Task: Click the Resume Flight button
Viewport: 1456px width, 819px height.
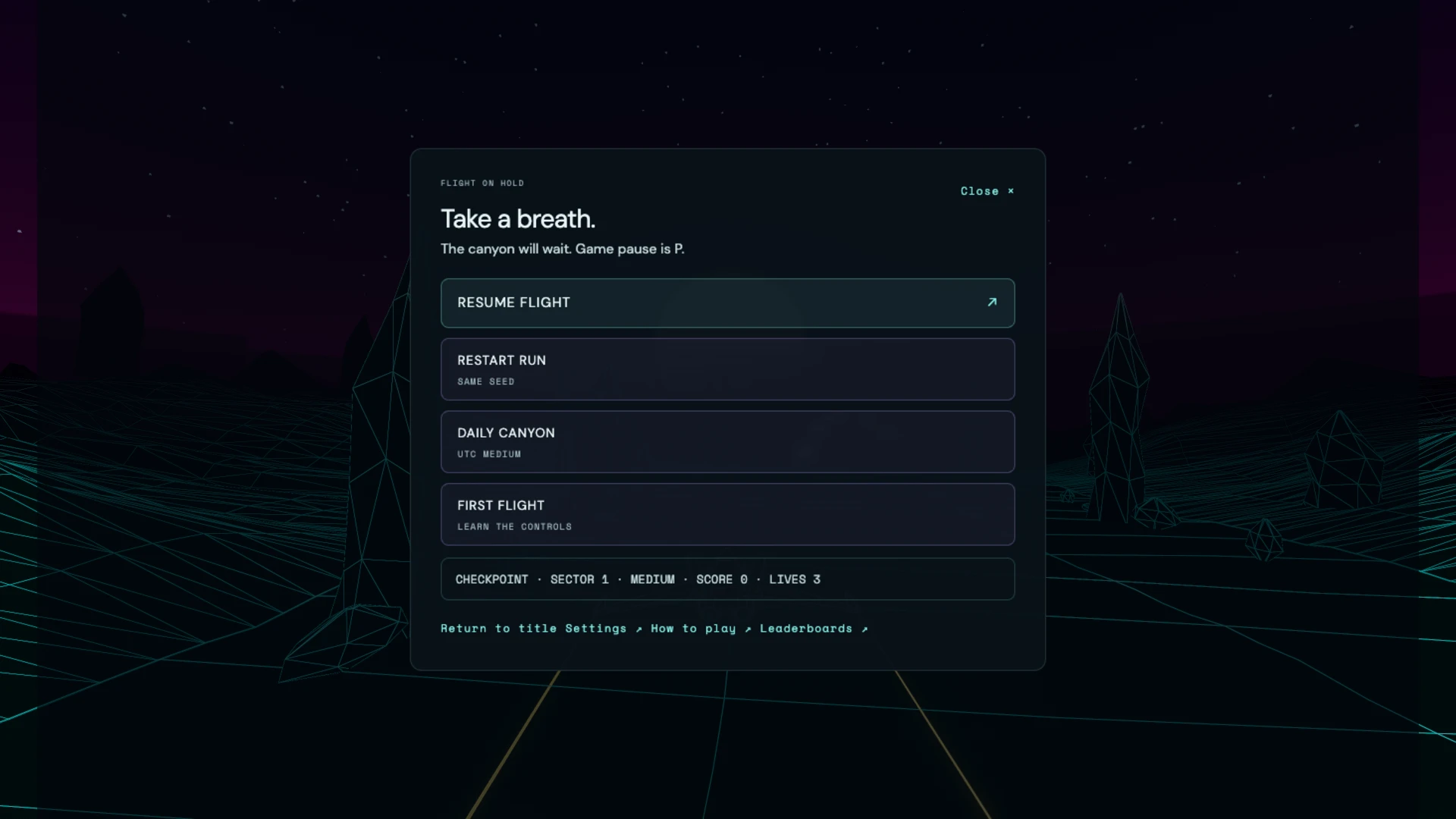Action: click(x=727, y=303)
